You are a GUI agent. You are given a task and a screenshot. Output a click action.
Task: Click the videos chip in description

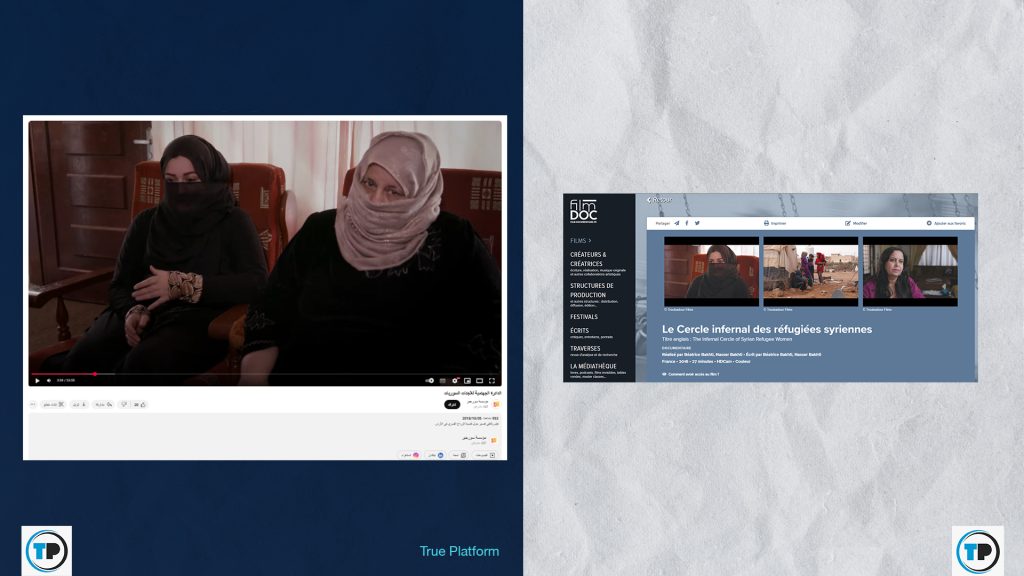point(484,455)
